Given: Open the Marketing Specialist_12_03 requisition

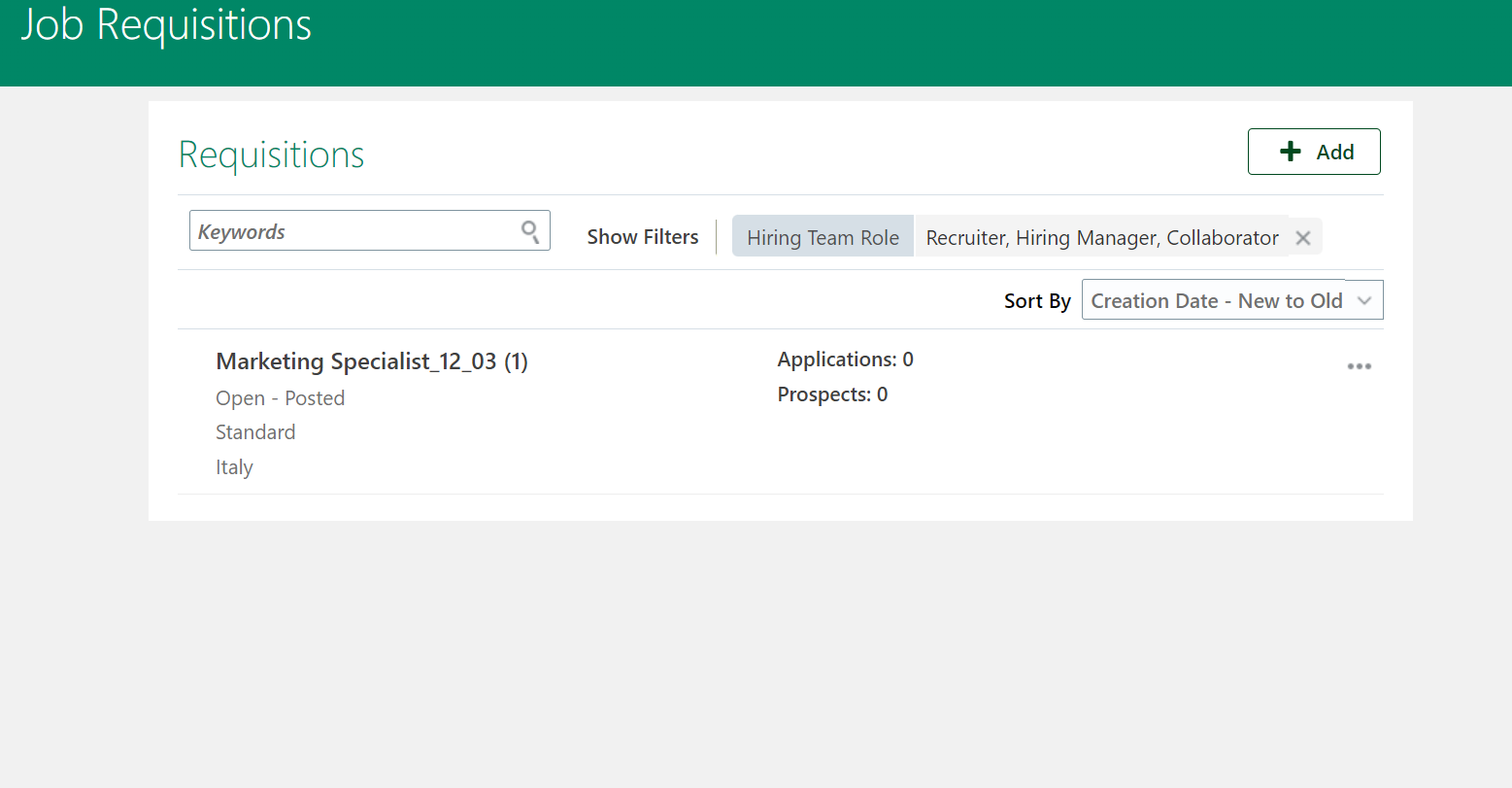Looking at the screenshot, I should (372, 360).
